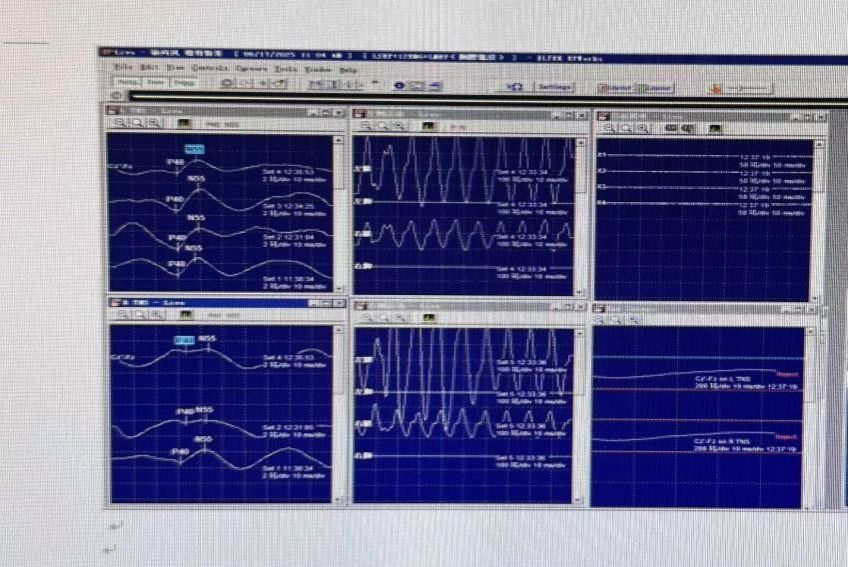This screenshot has width=848, height=567.
Task: Click the first button on main toolbar's left
Action: [x=127, y=83]
